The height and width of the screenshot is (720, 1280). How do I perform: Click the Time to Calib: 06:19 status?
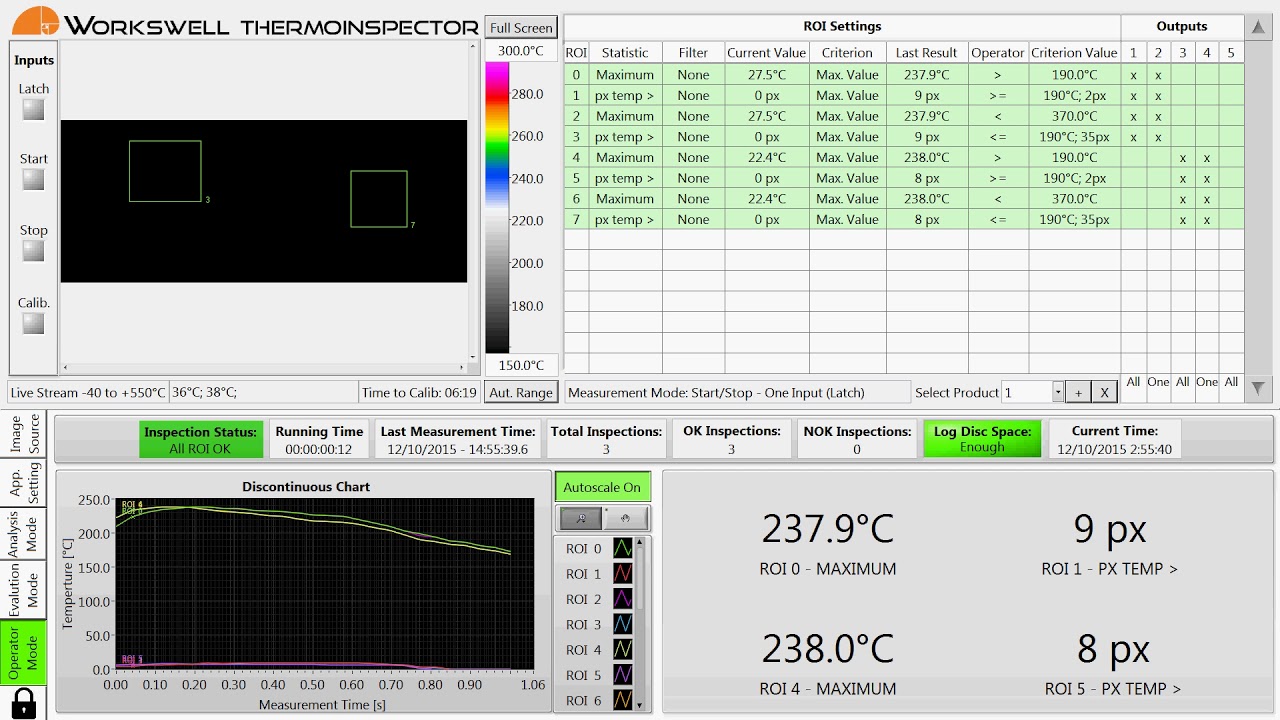[419, 392]
